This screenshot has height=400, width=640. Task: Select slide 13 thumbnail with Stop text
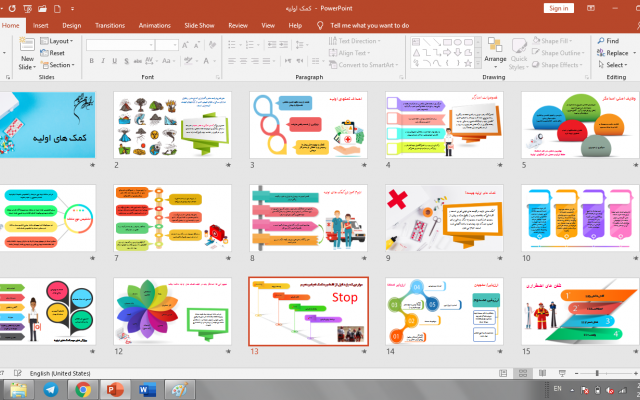(x=309, y=311)
